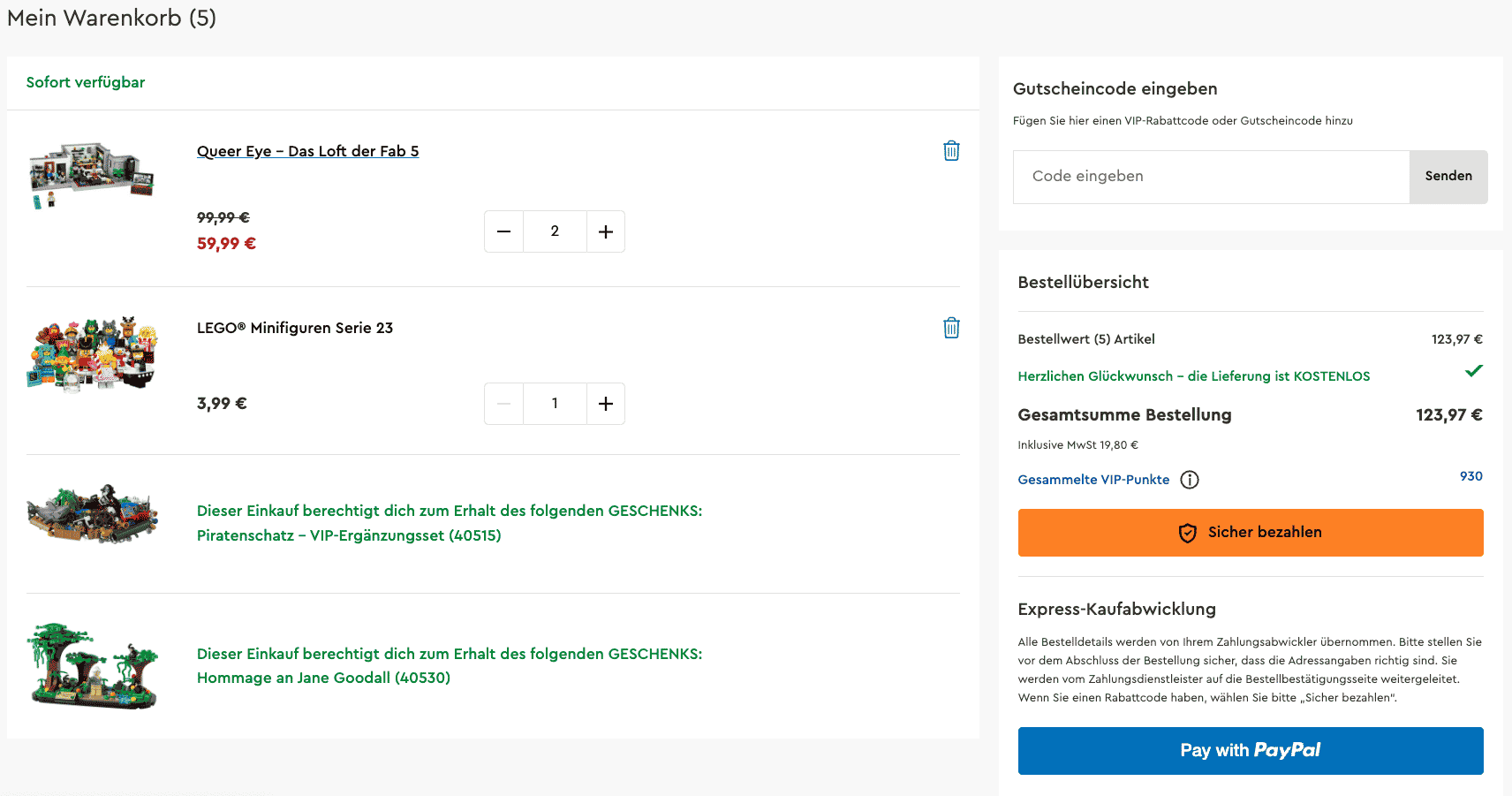Click Gesamtsumme Bestellung amount 123,97 €
Viewport: 1512px width, 796px height.
point(1449,415)
